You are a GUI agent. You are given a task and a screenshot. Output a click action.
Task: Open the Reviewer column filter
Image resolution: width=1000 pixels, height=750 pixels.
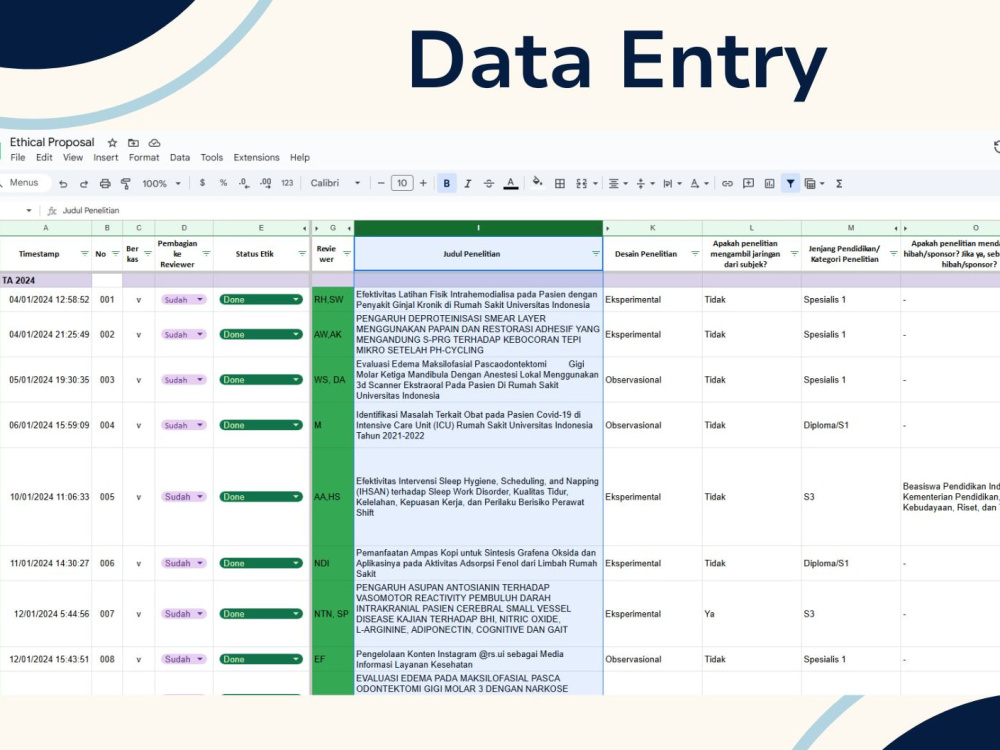point(346,254)
